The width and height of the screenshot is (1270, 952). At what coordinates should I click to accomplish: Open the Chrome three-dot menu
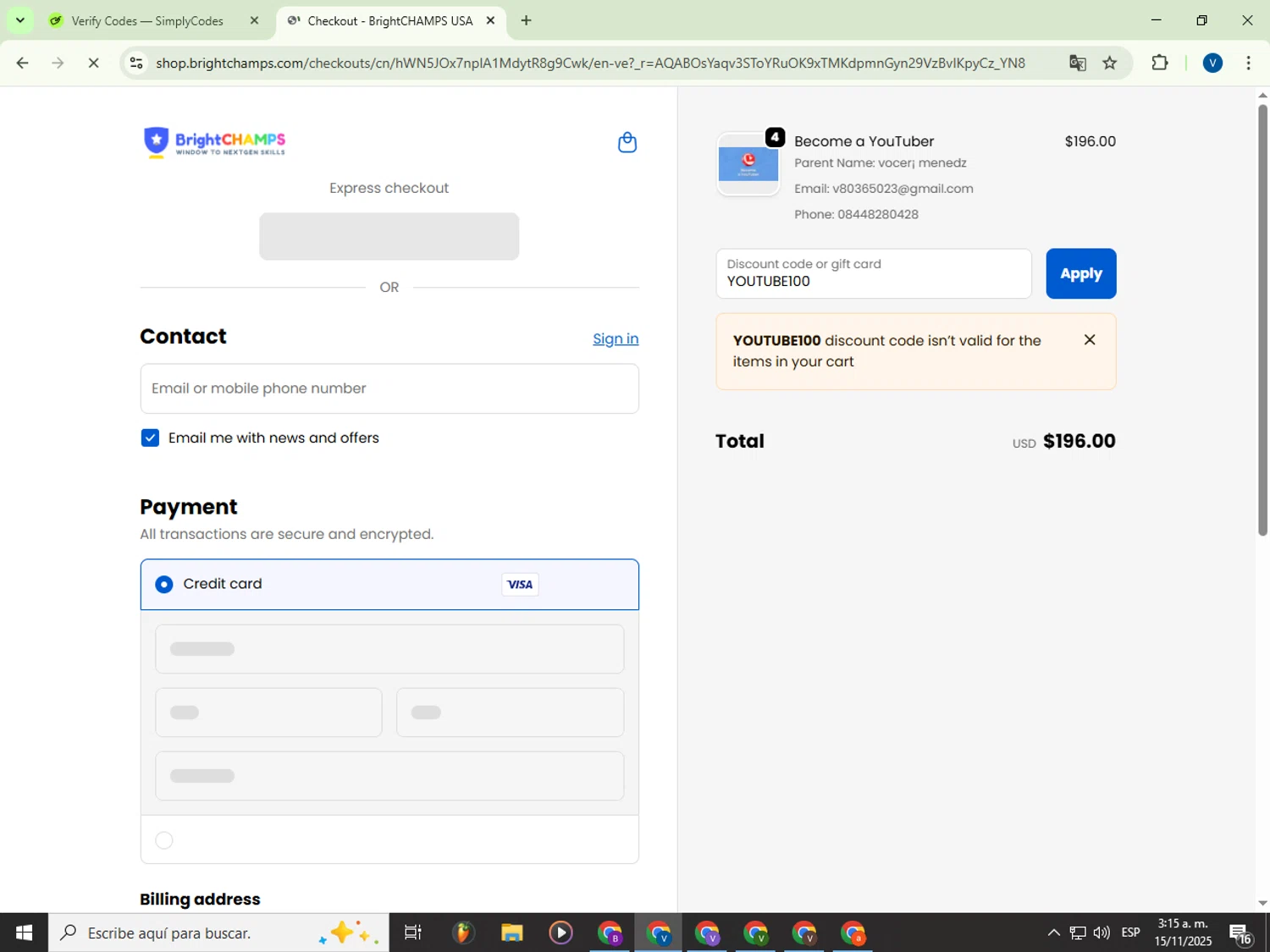(1248, 63)
